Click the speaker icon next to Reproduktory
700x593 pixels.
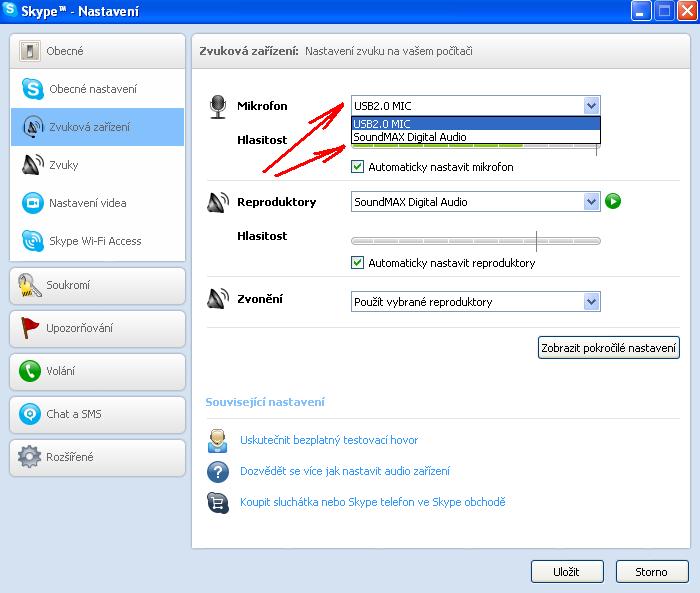[x=218, y=202]
